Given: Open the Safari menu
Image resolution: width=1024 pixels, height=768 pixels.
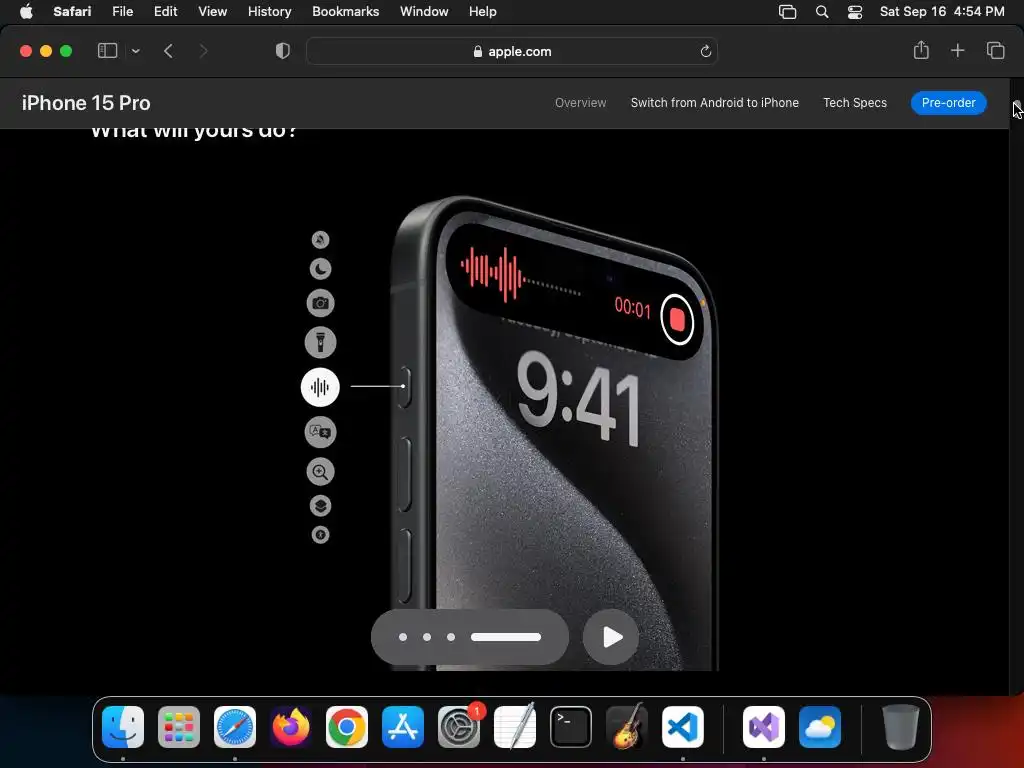Looking at the screenshot, I should (72, 11).
